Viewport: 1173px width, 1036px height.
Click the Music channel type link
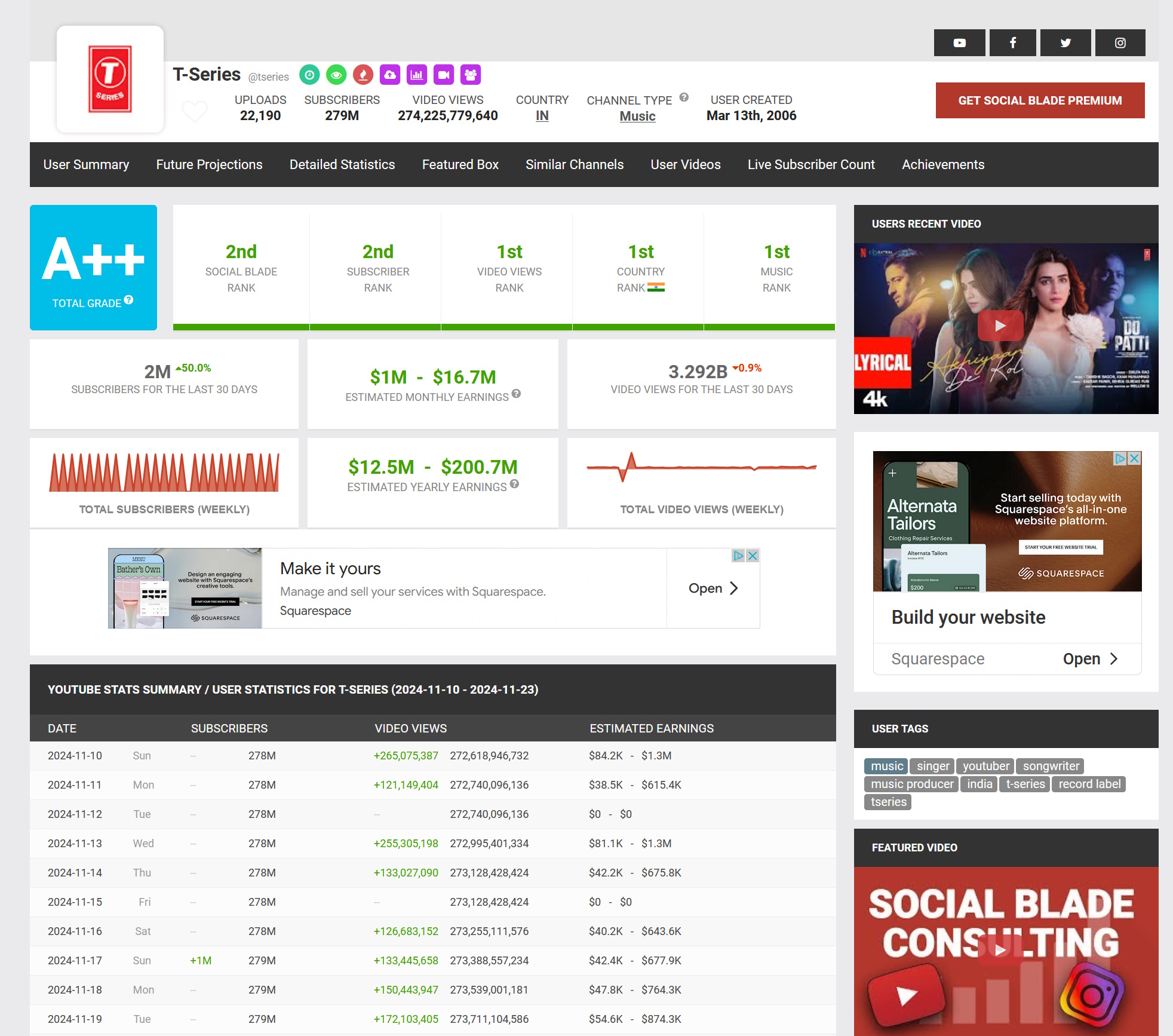pos(637,117)
